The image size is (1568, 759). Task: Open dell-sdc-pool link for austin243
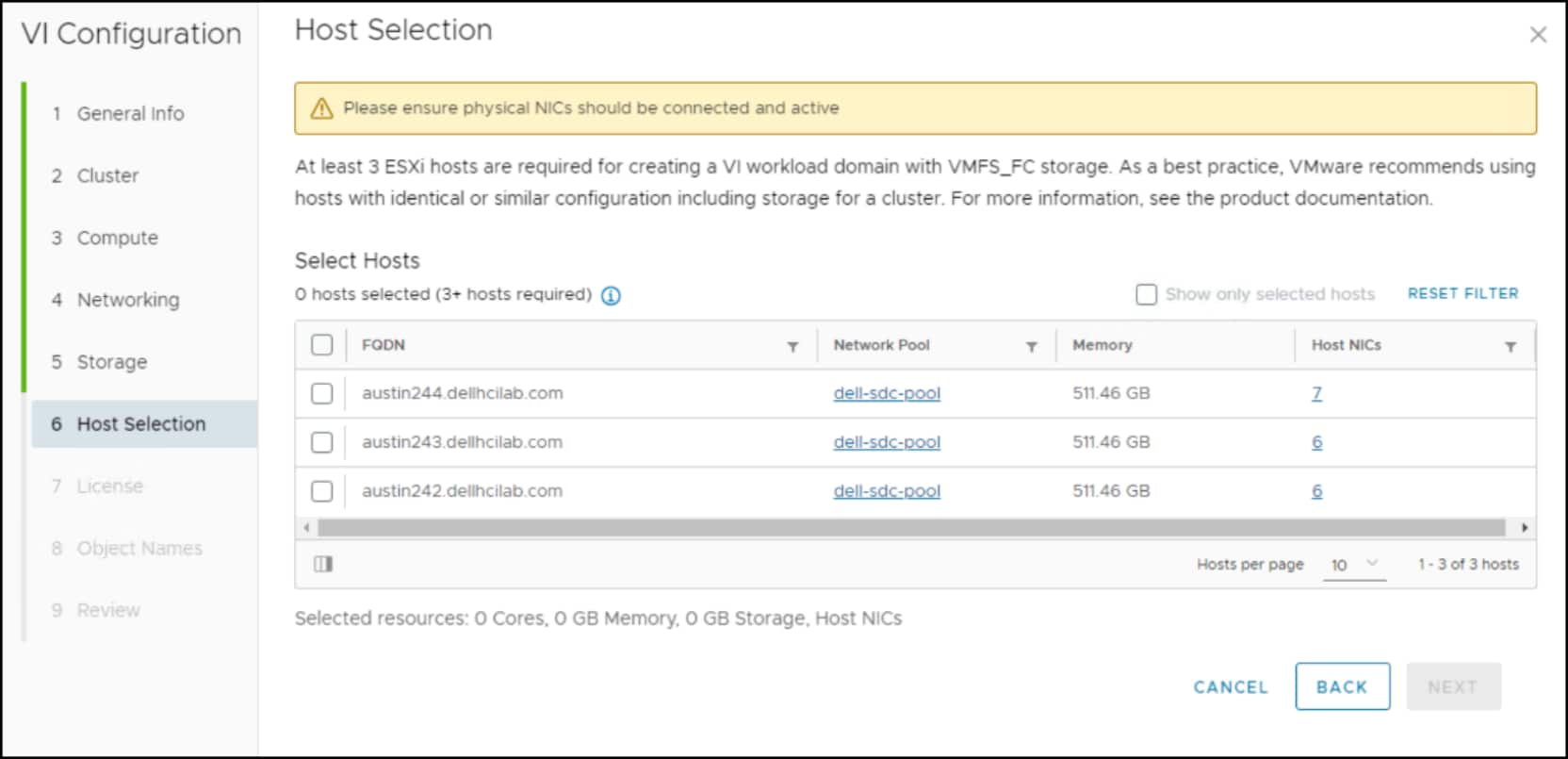[887, 442]
